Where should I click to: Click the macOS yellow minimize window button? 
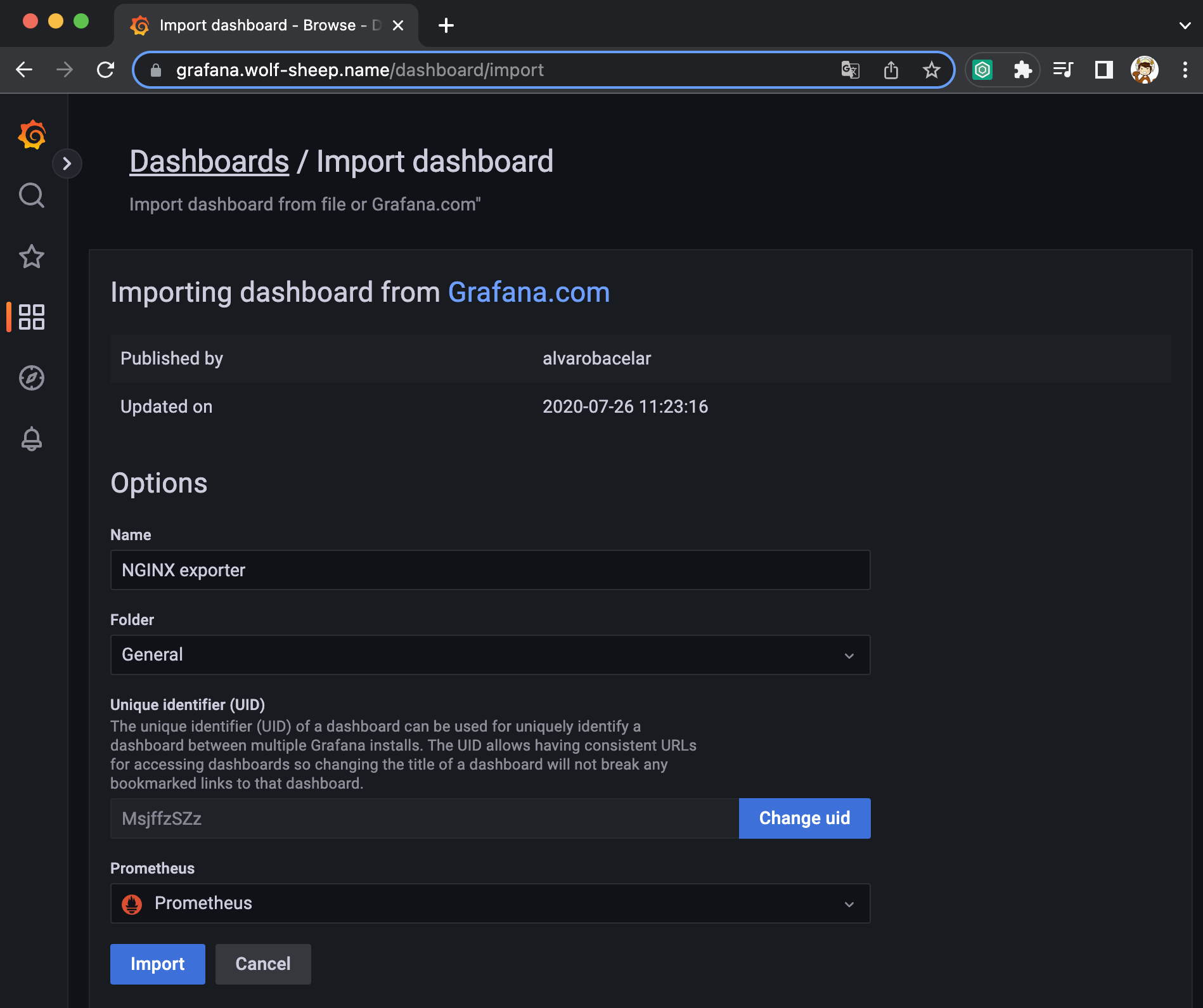[x=56, y=21]
